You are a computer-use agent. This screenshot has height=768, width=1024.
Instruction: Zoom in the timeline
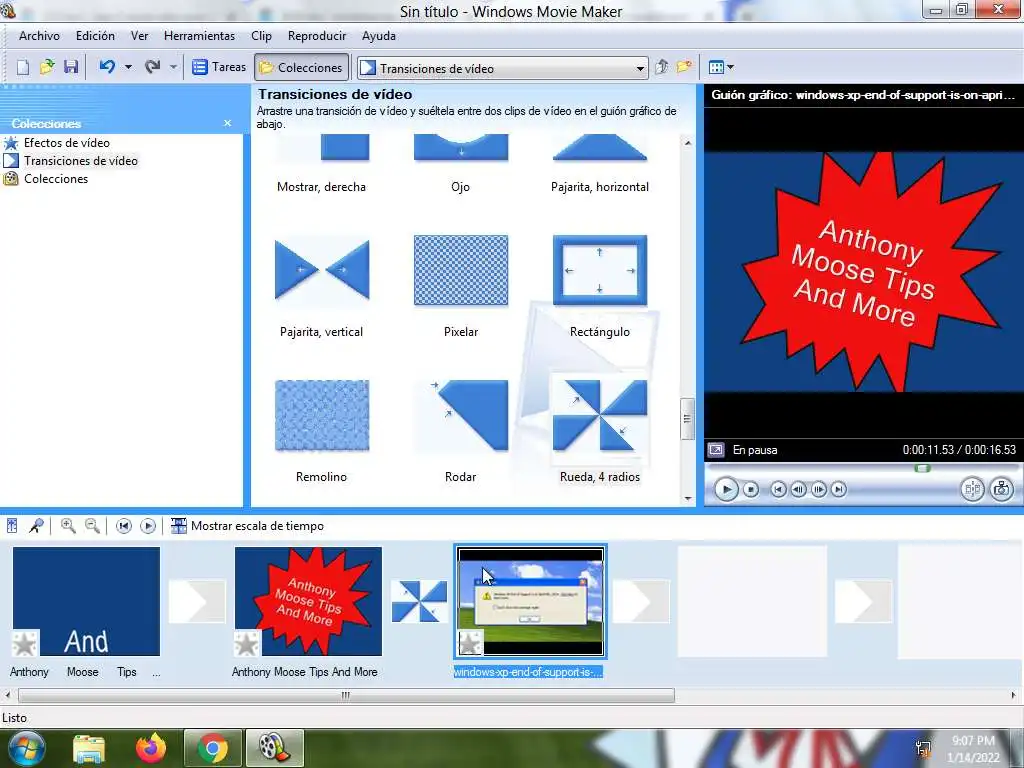point(67,526)
